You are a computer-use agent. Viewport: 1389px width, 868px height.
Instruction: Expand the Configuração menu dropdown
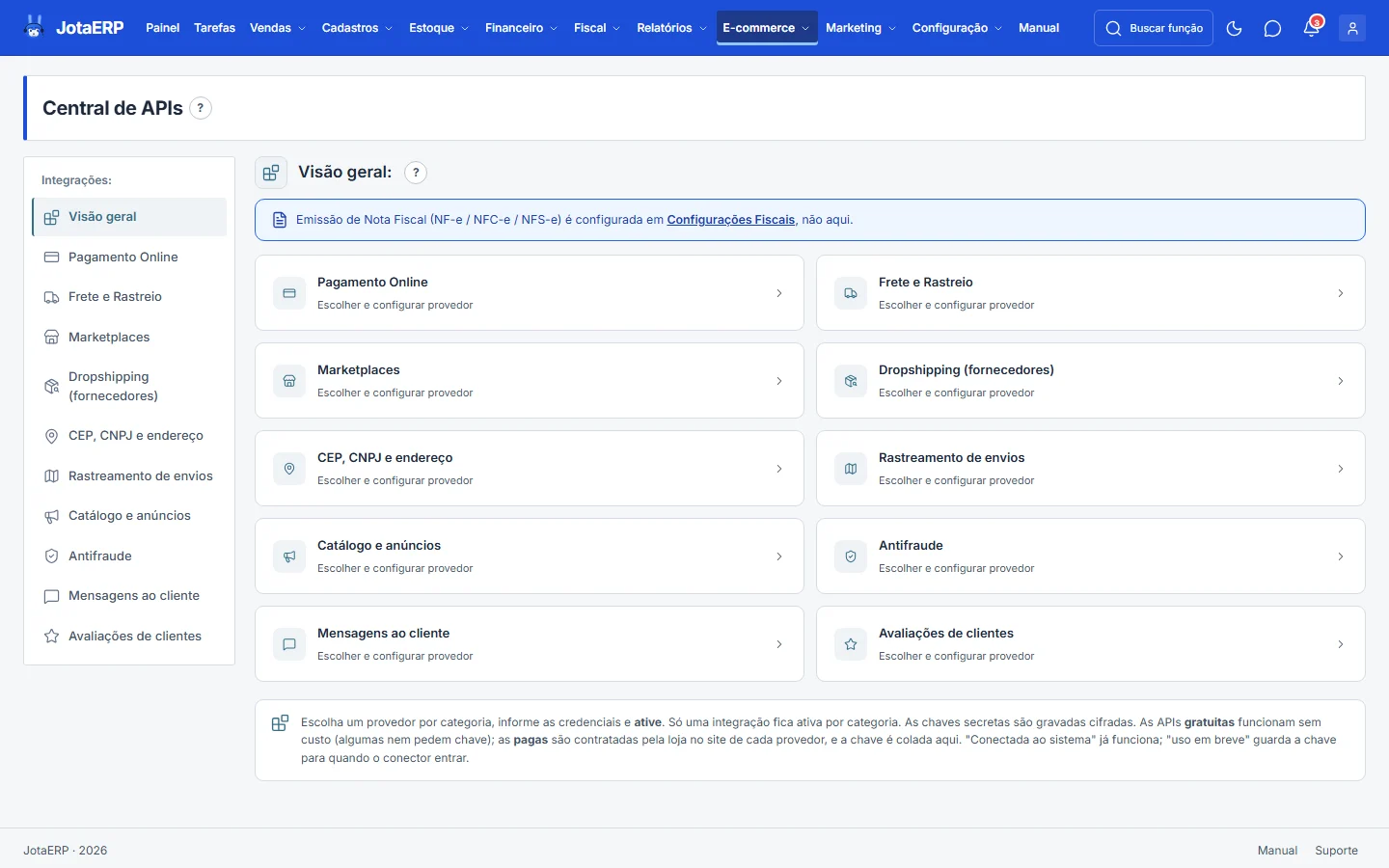coord(957,28)
